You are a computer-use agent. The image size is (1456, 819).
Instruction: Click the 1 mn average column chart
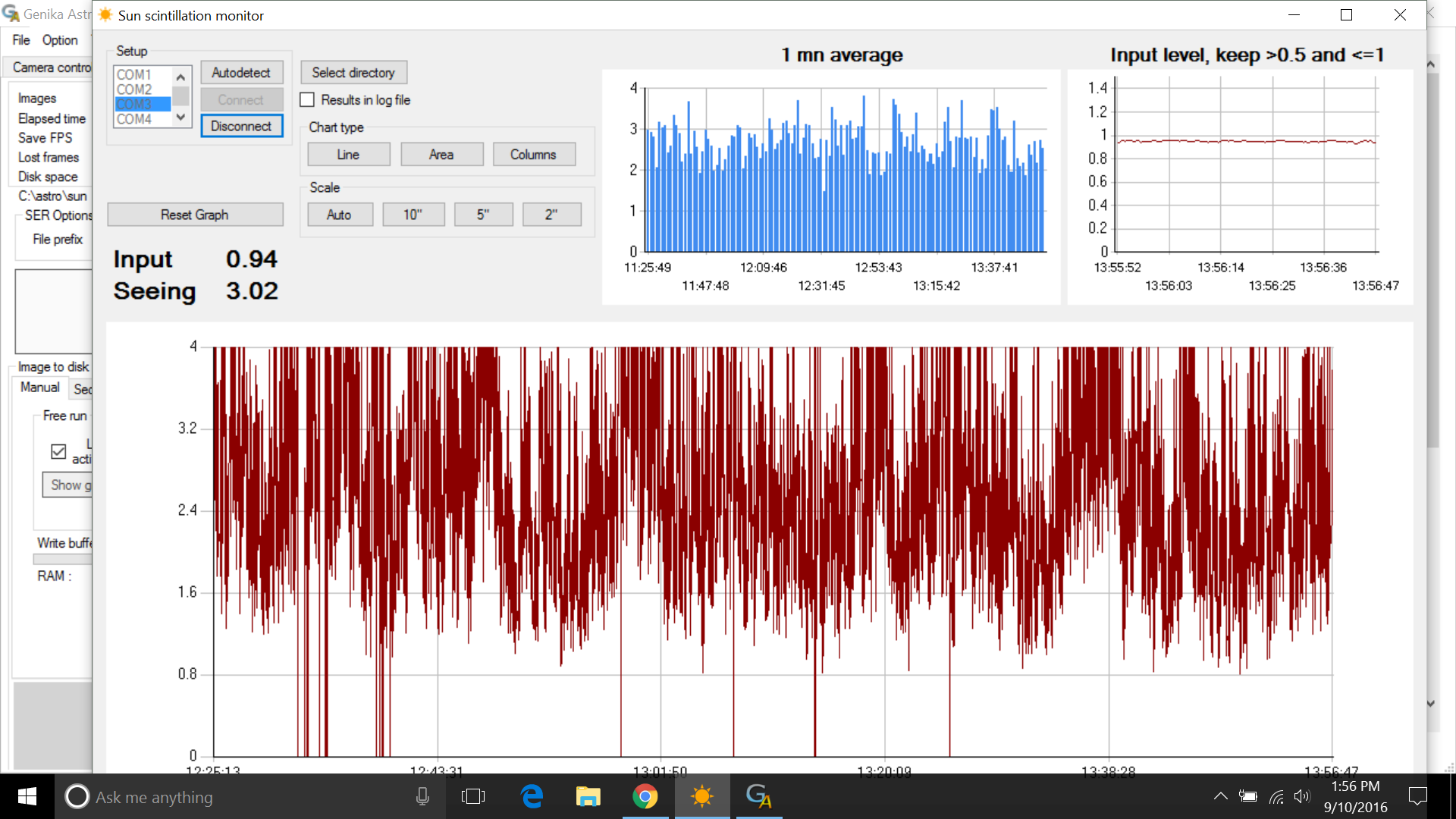831,187
